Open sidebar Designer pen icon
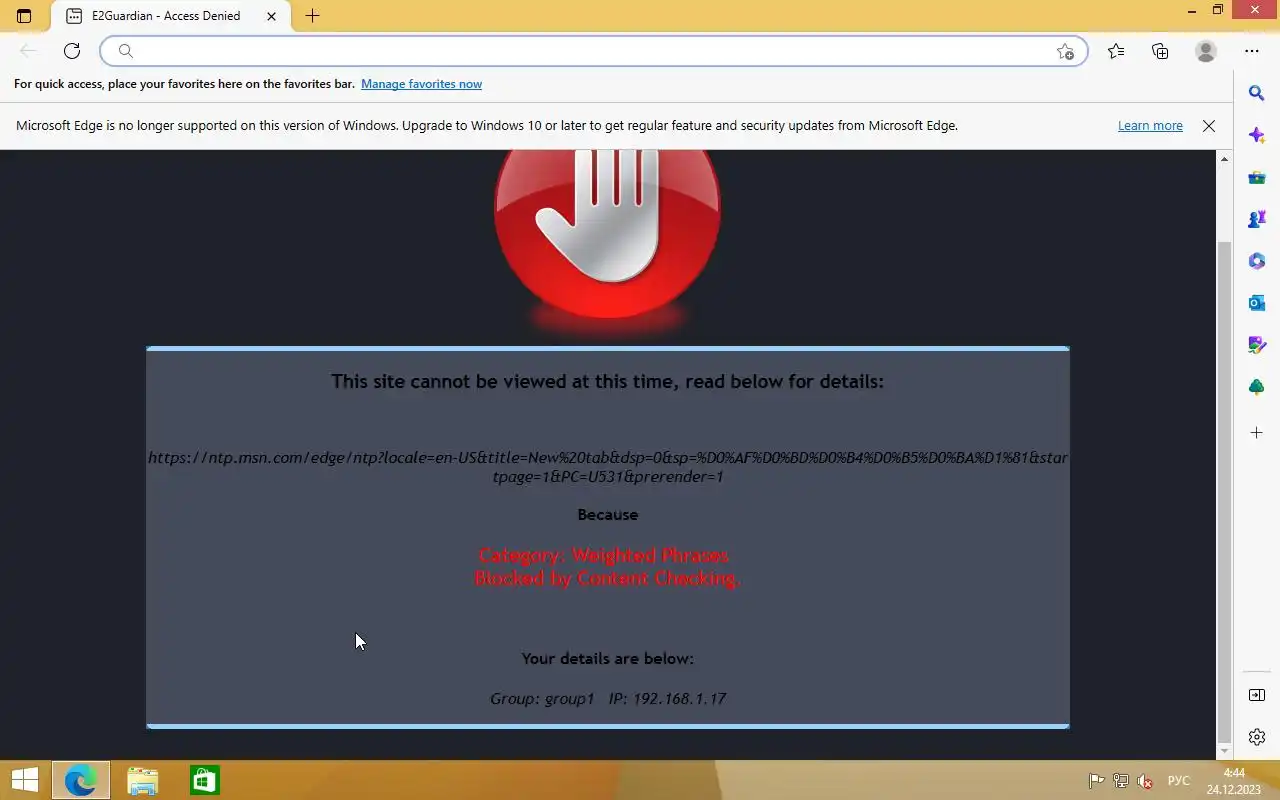This screenshot has height=800, width=1280. (x=1257, y=345)
